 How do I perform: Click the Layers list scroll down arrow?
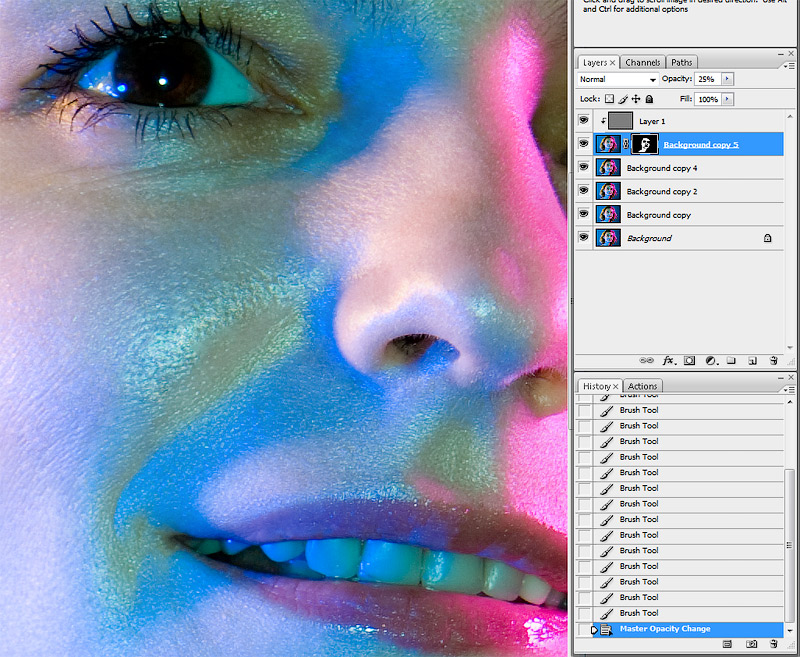tap(790, 347)
